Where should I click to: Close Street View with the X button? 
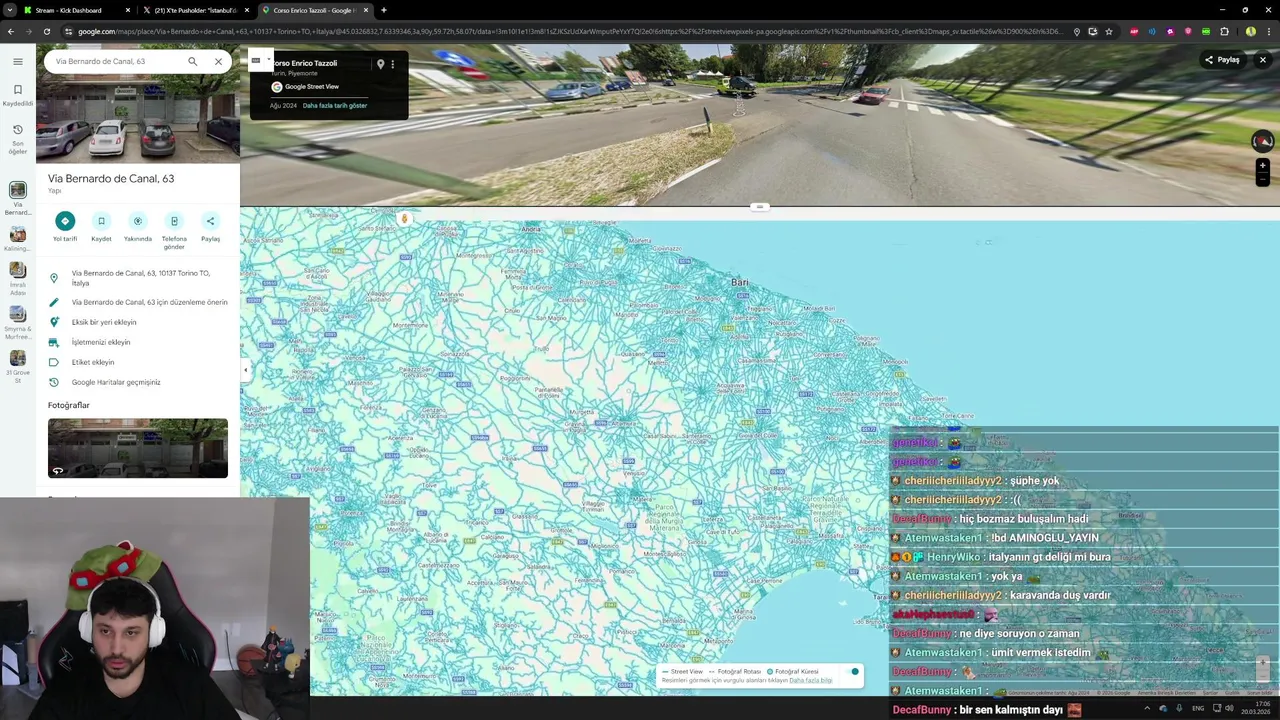1263,60
